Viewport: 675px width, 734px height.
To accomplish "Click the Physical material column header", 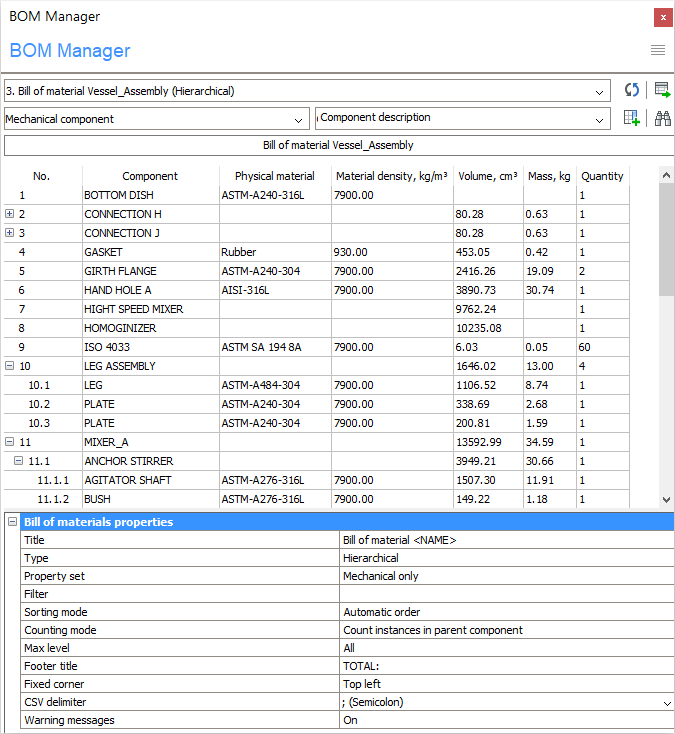I will [x=274, y=176].
